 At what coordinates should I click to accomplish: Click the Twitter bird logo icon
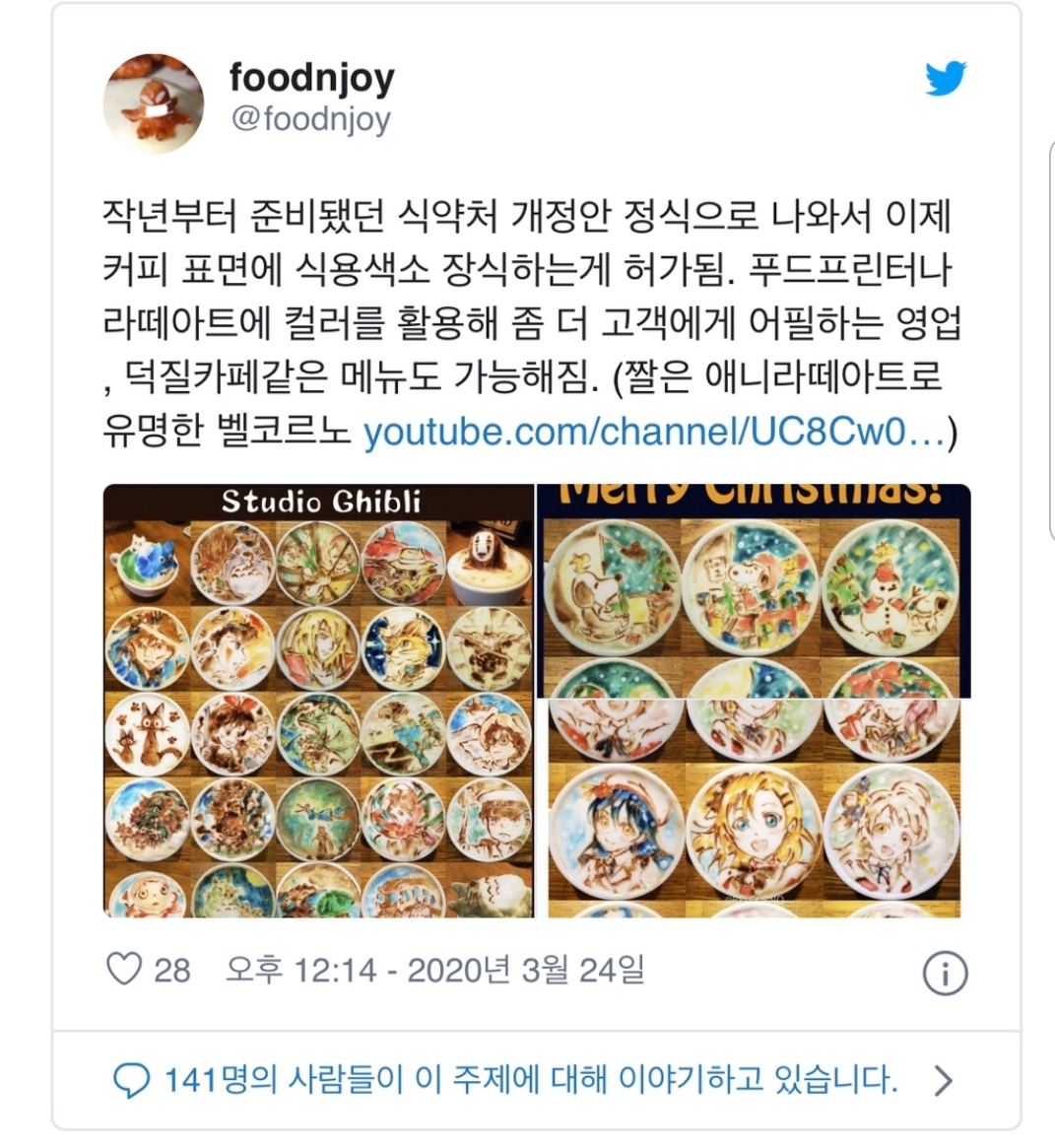(946, 78)
